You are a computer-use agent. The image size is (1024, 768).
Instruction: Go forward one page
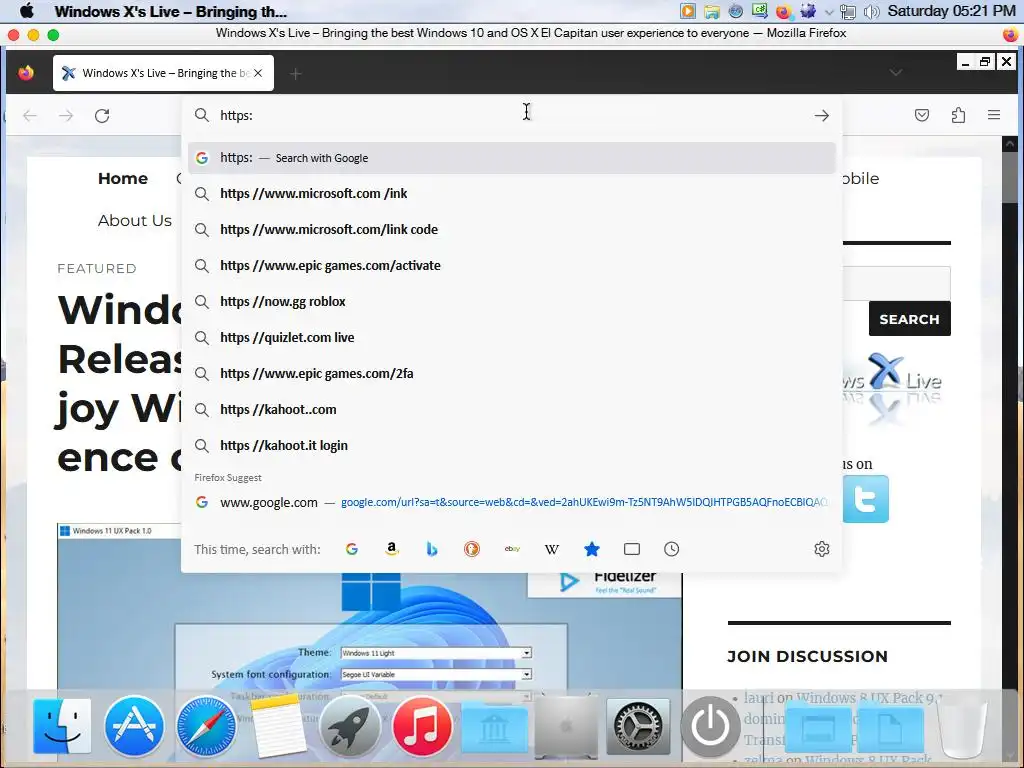(x=66, y=116)
